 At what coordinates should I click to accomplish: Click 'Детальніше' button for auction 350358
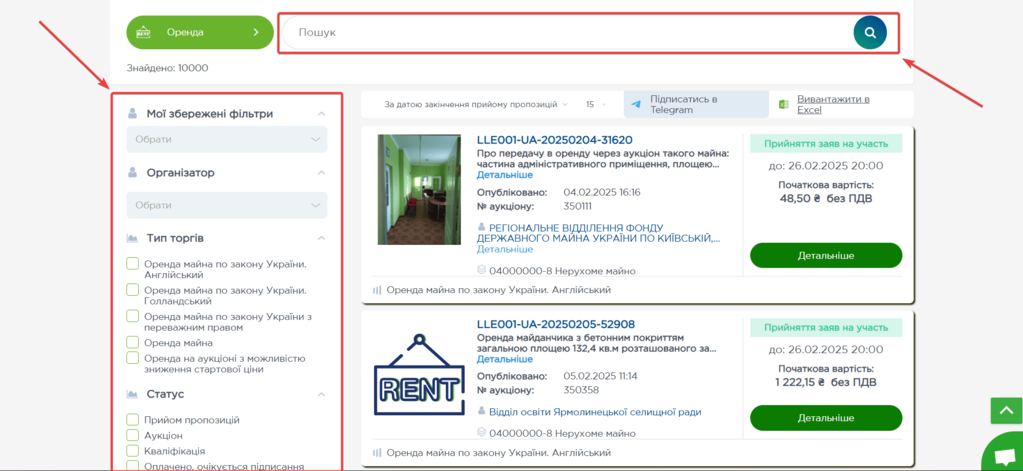(x=825, y=417)
